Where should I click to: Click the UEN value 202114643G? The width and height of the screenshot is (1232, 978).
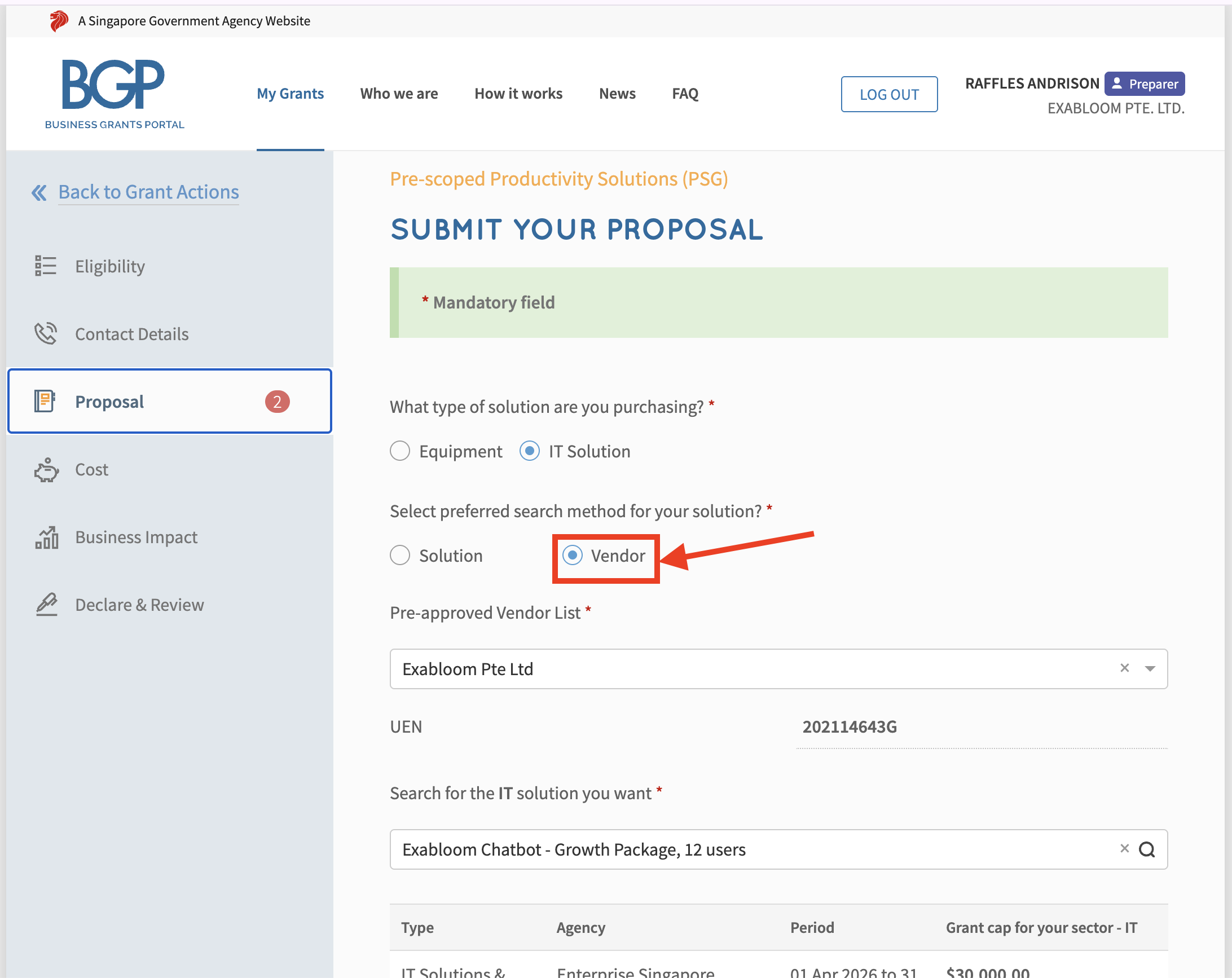coord(849,726)
